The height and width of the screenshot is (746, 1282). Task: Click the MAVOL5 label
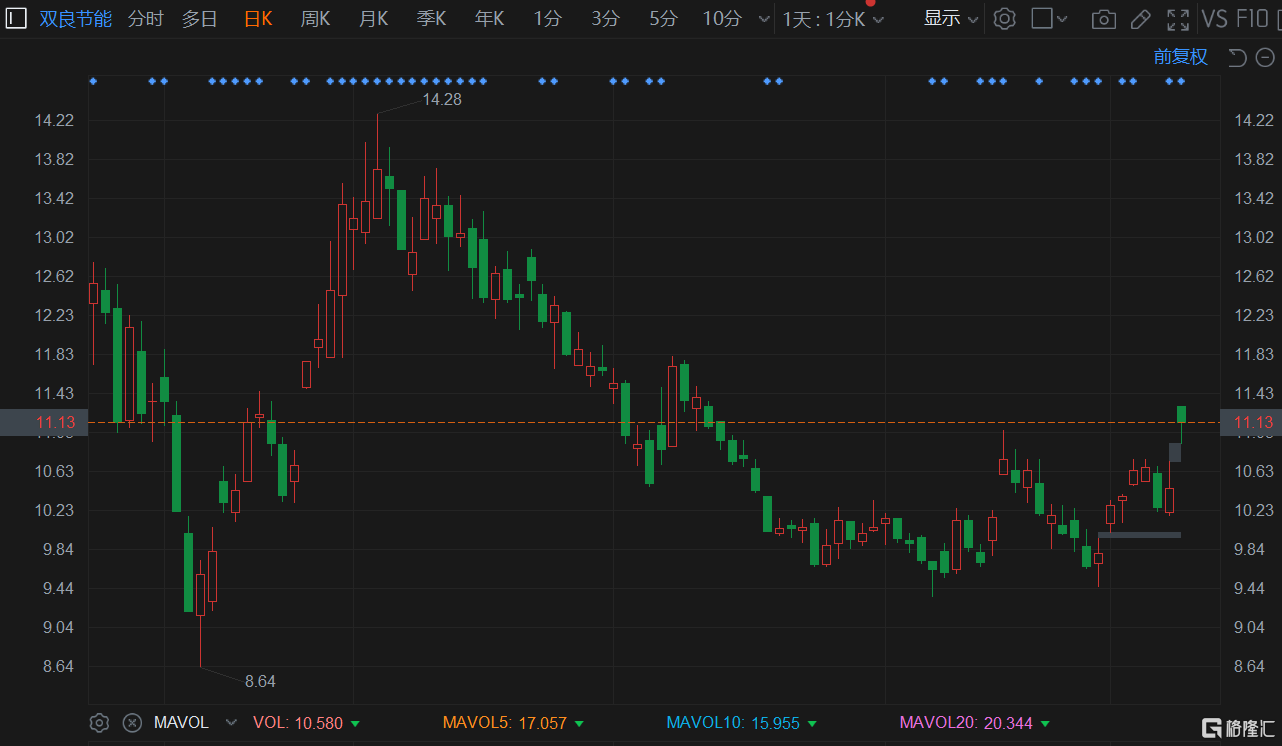click(x=477, y=722)
